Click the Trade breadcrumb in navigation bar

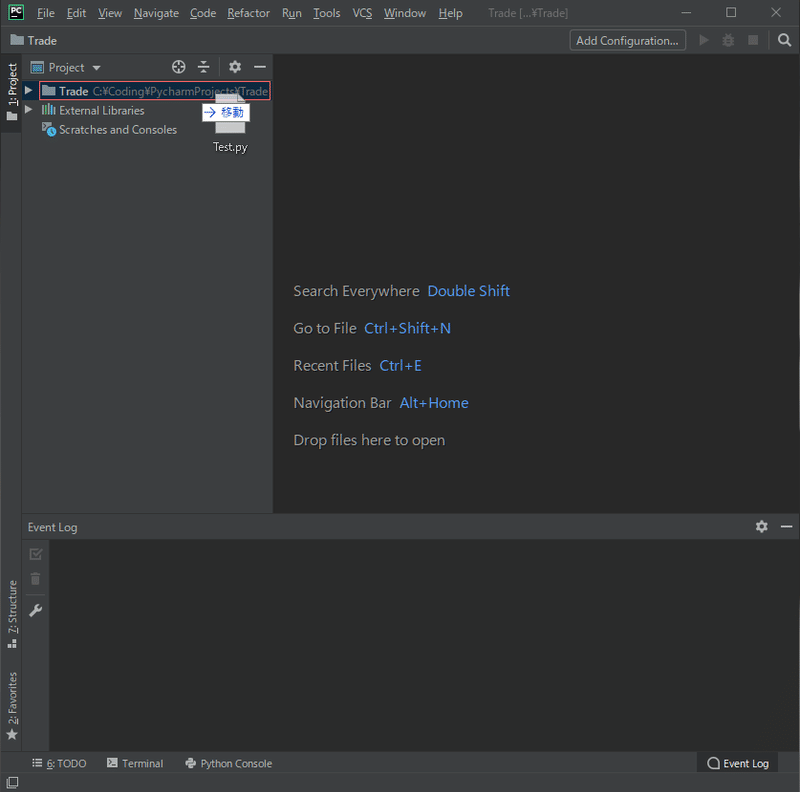[34, 40]
